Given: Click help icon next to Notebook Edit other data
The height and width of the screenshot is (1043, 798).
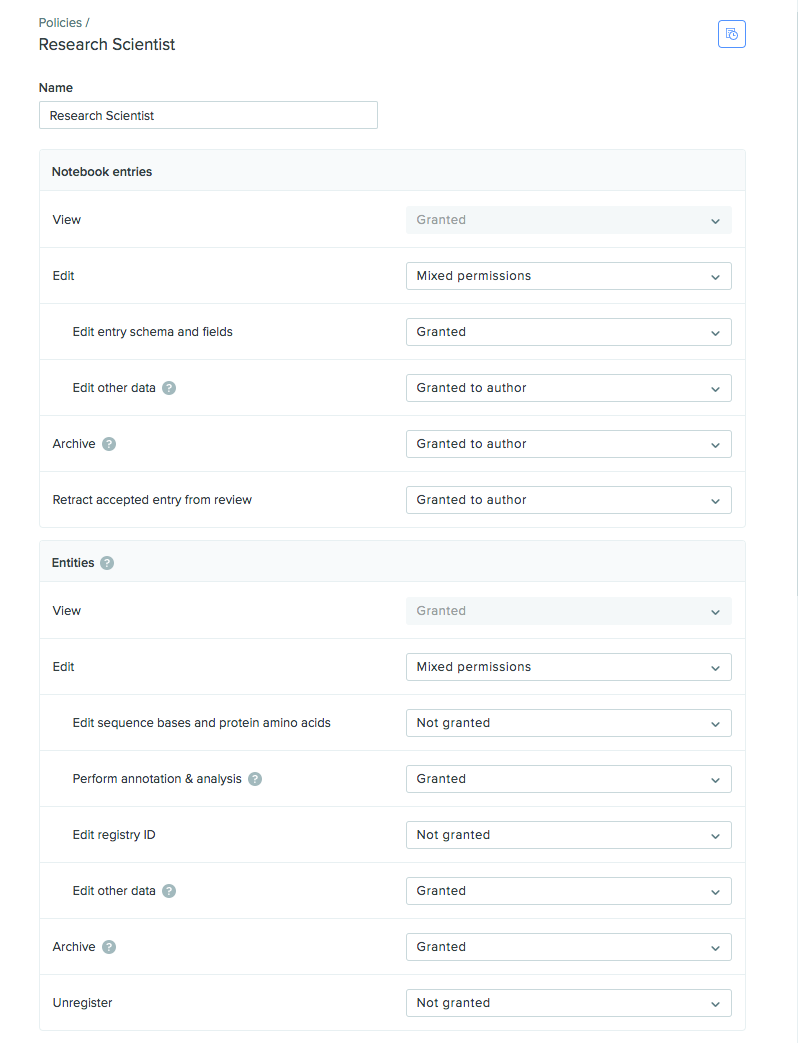Looking at the screenshot, I should [169, 388].
